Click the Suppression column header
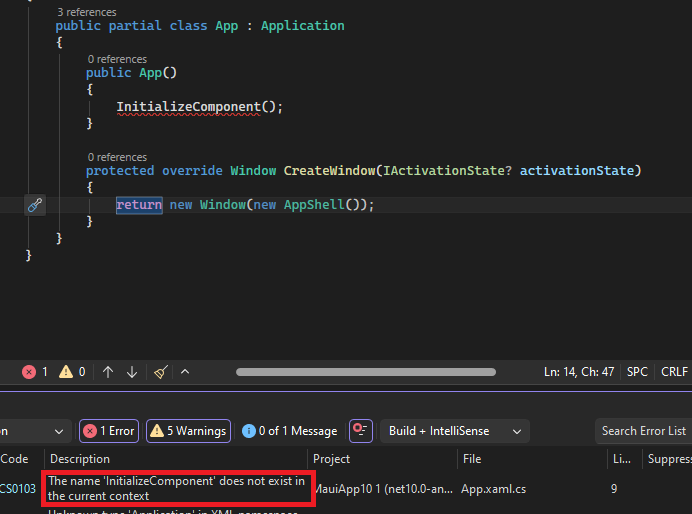692x514 pixels. pos(669,459)
